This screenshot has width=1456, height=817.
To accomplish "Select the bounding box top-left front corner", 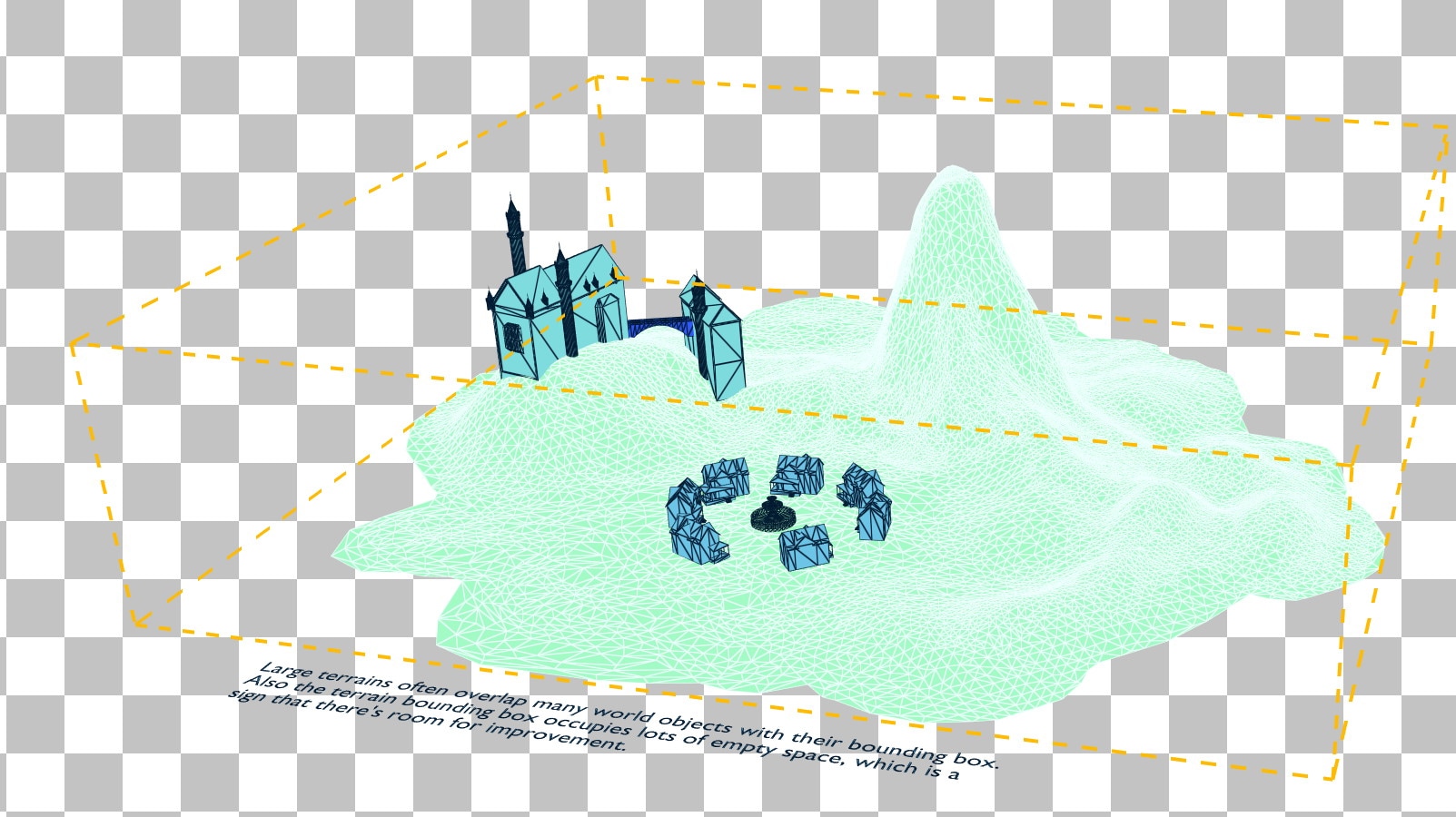I will (x=72, y=344).
